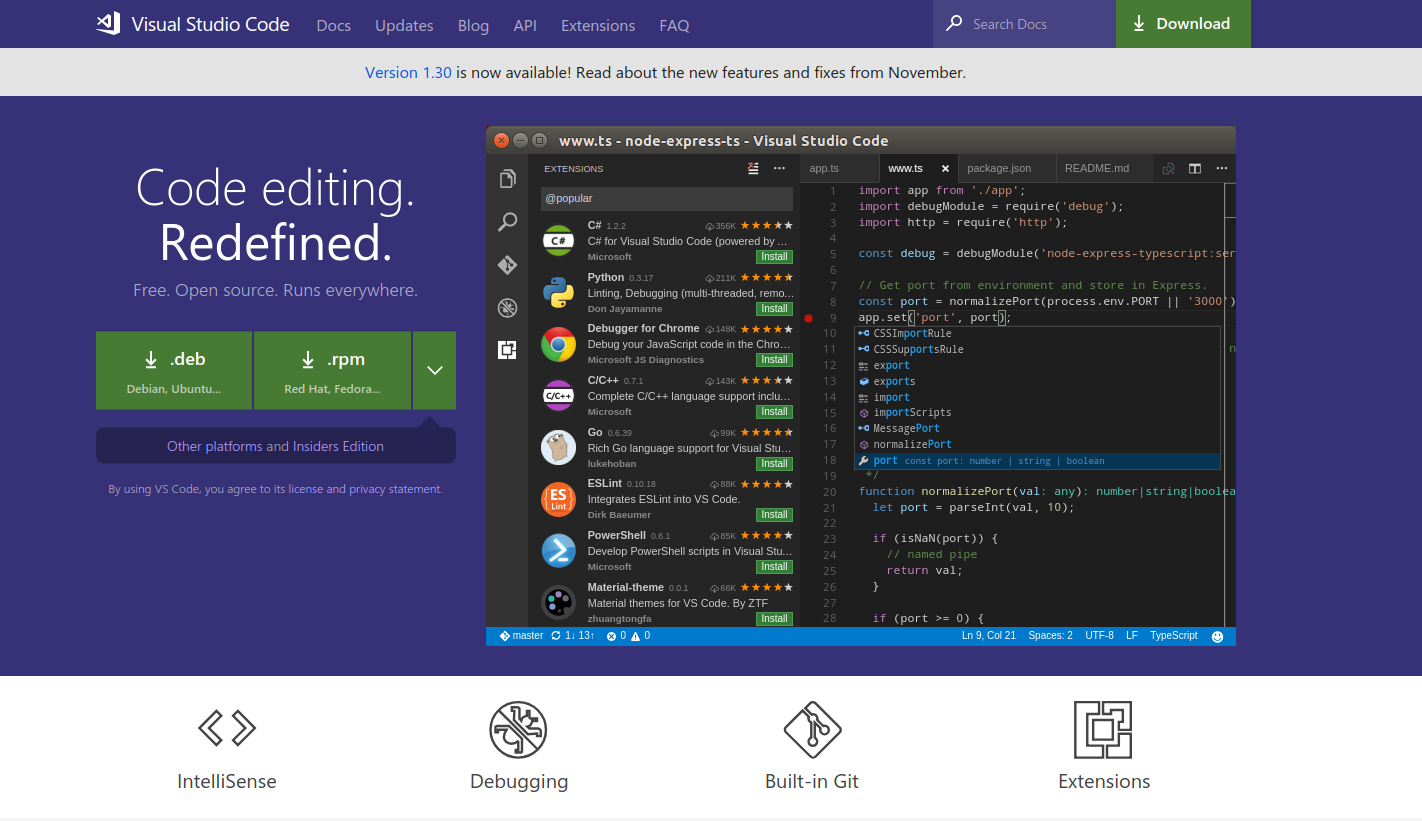Click the clear extensions list icon
The width and height of the screenshot is (1422, 821).
[753, 168]
